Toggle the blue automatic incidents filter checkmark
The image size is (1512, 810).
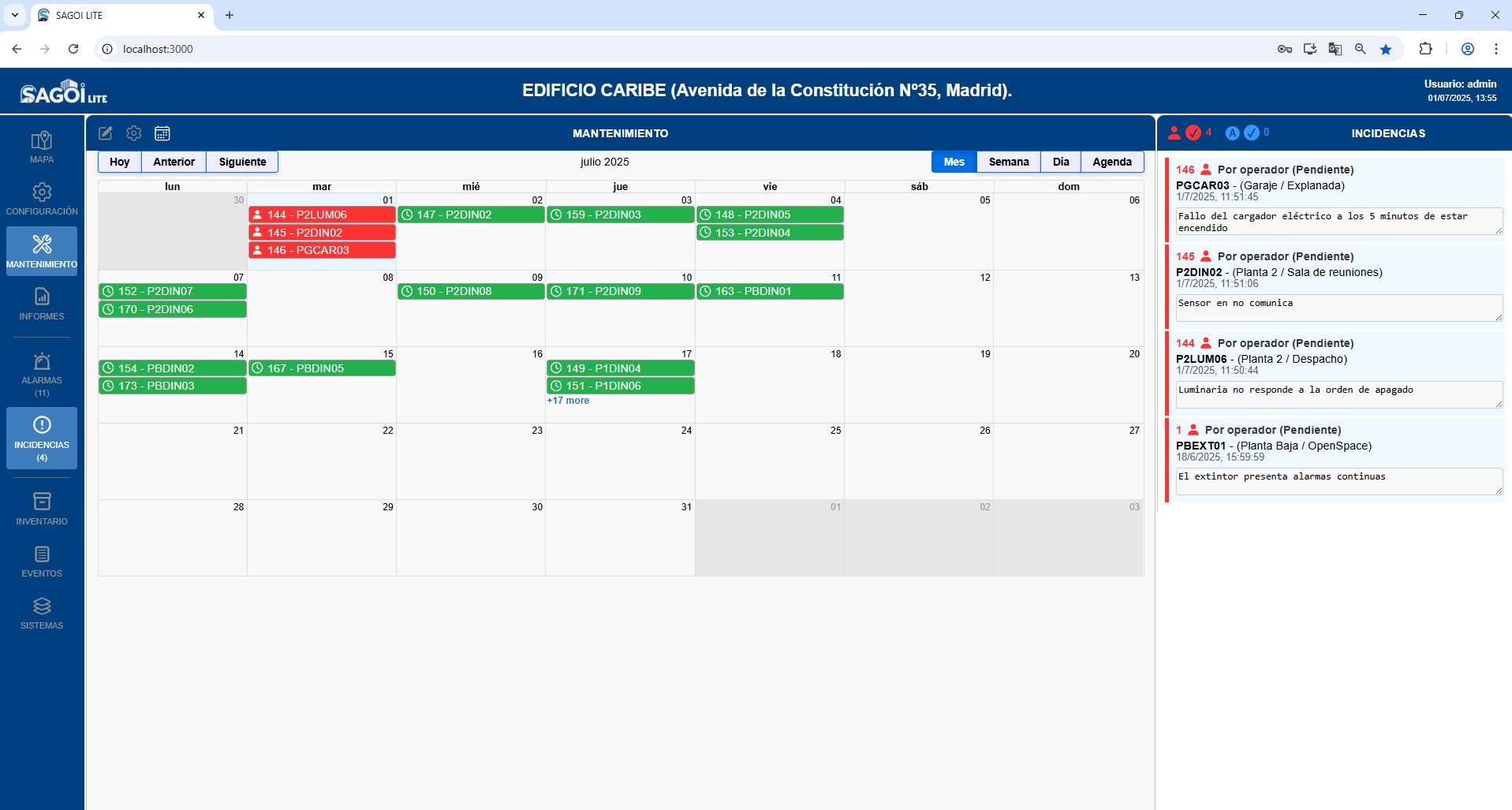point(1251,133)
